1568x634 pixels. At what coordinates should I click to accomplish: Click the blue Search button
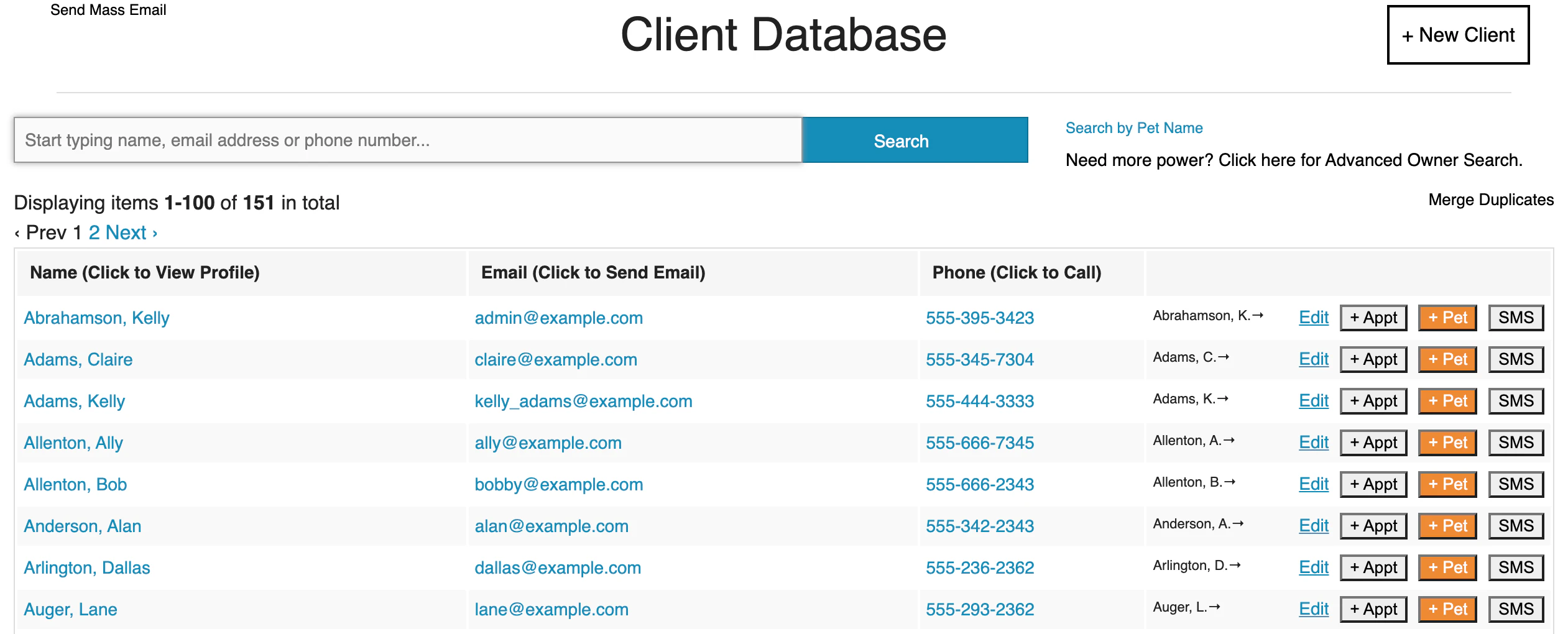click(x=915, y=140)
